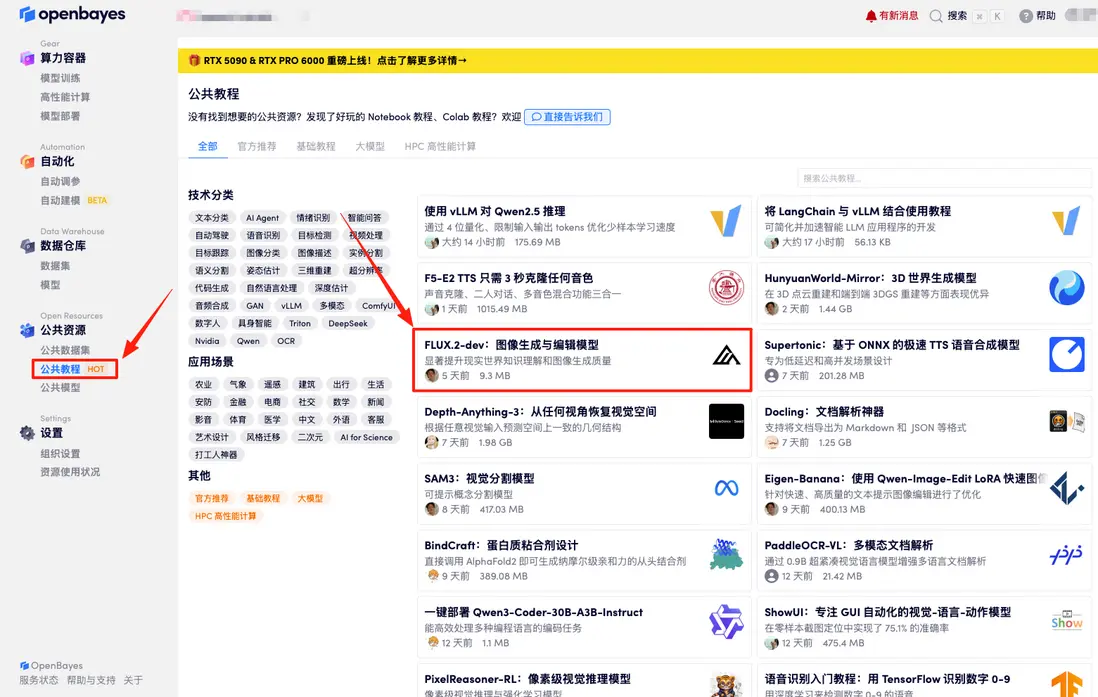
Task: Click the search magnifier icon
Action: click(936, 16)
